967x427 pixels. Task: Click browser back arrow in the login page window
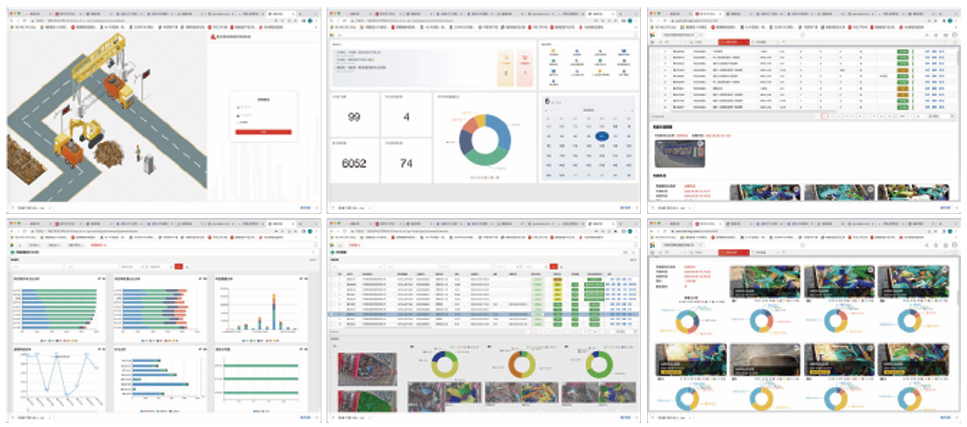(x=12, y=20)
